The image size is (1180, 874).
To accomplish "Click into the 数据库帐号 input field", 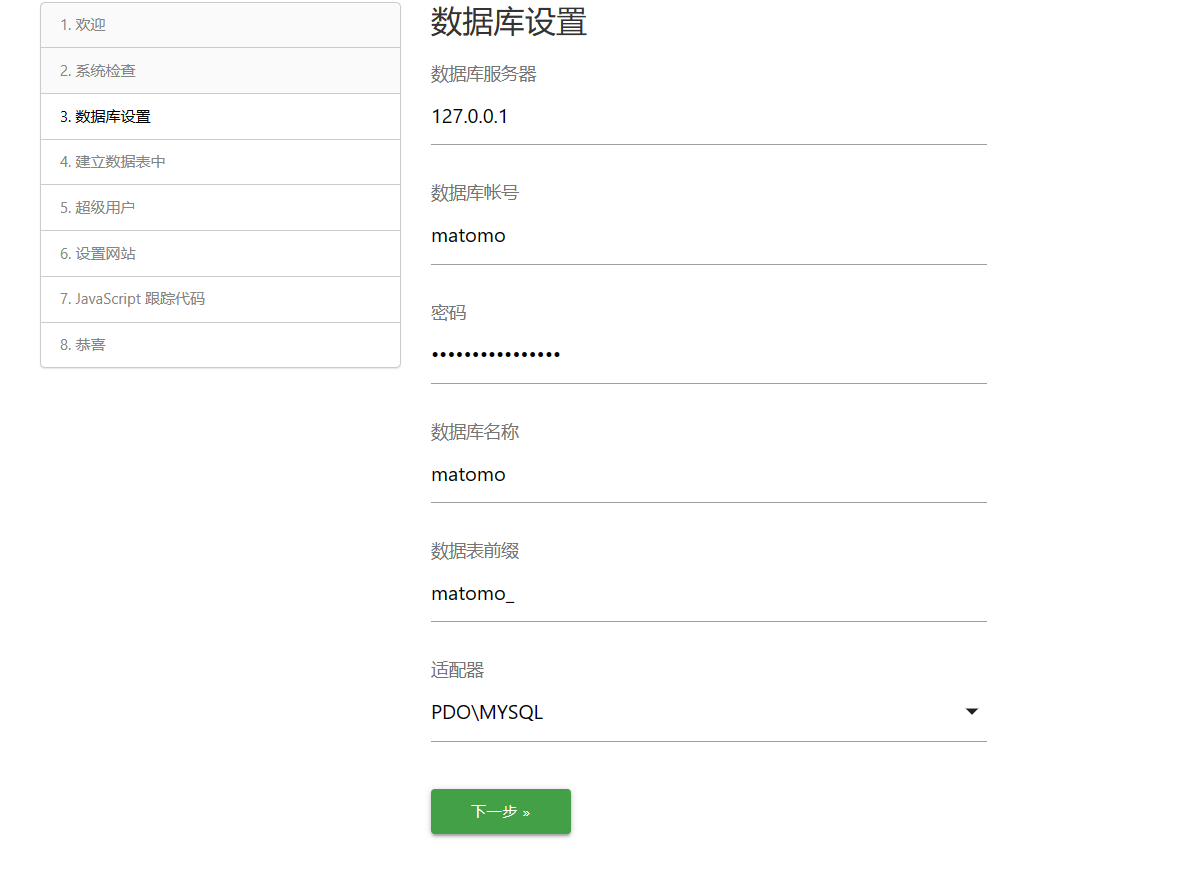I will 708,237.
